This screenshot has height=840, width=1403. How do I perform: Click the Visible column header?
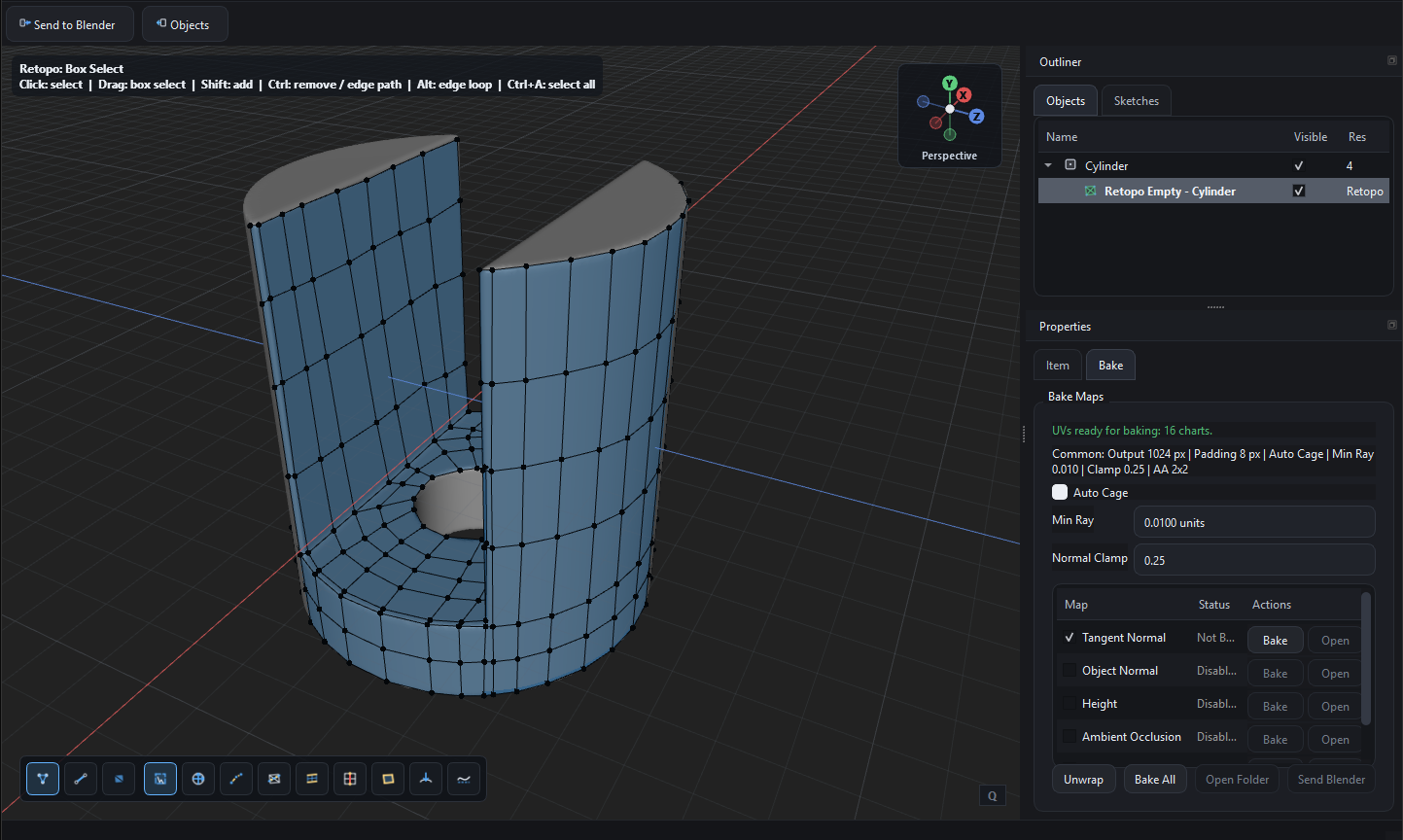[1310, 137]
